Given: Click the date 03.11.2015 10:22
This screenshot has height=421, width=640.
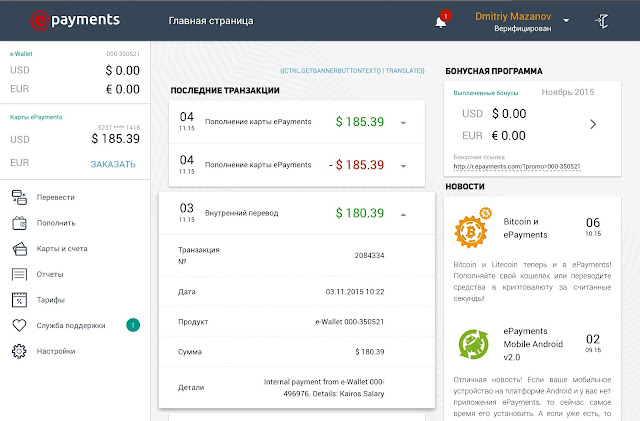Looking at the screenshot, I should coord(355,292).
